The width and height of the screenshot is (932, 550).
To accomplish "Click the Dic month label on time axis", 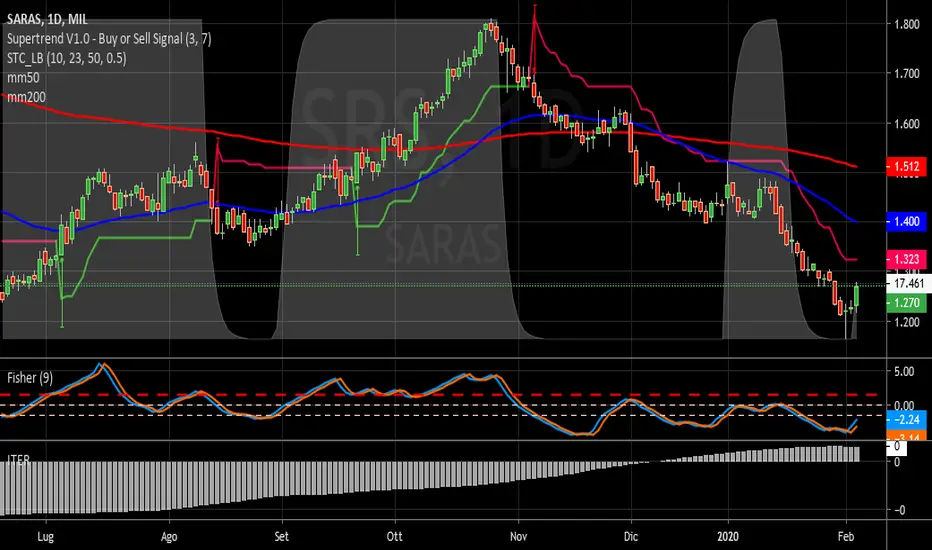I will point(631,536).
